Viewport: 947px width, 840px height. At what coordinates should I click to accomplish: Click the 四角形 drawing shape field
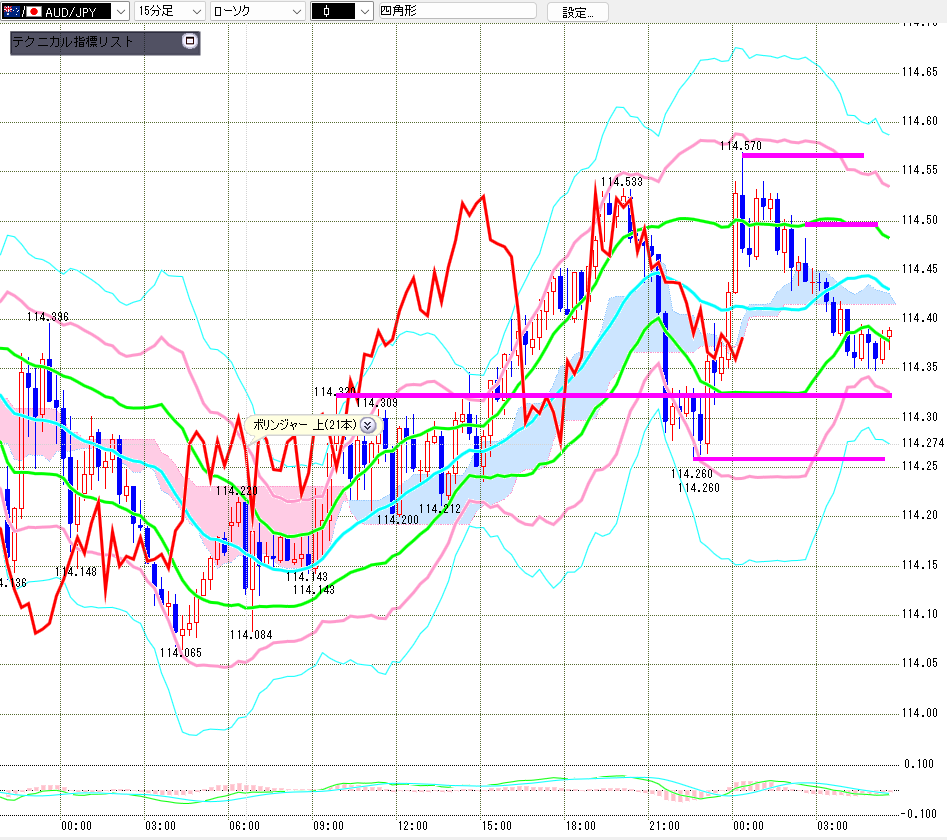[x=457, y=10]
